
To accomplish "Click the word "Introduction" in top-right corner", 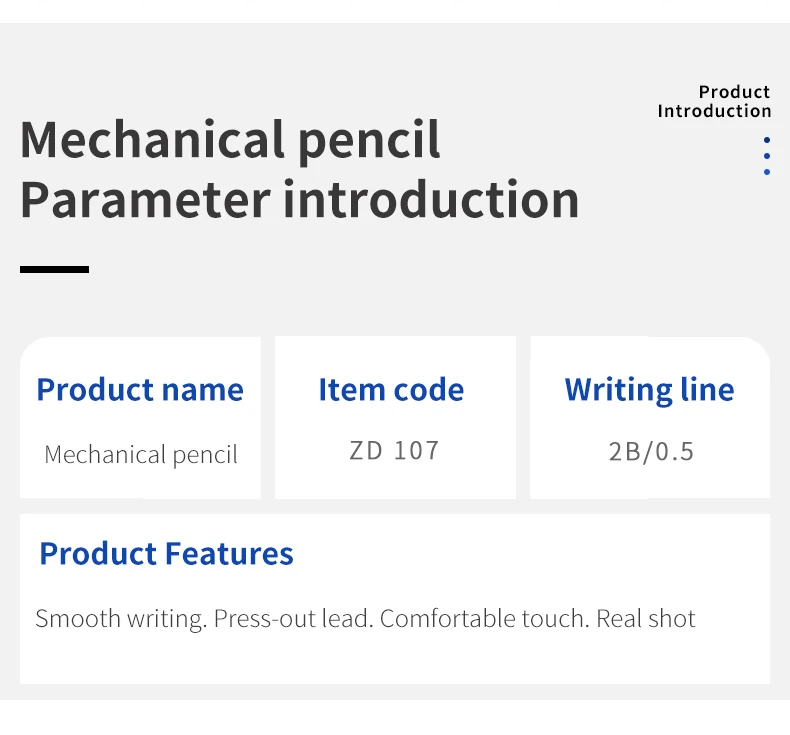I will (x=714, y=111).
